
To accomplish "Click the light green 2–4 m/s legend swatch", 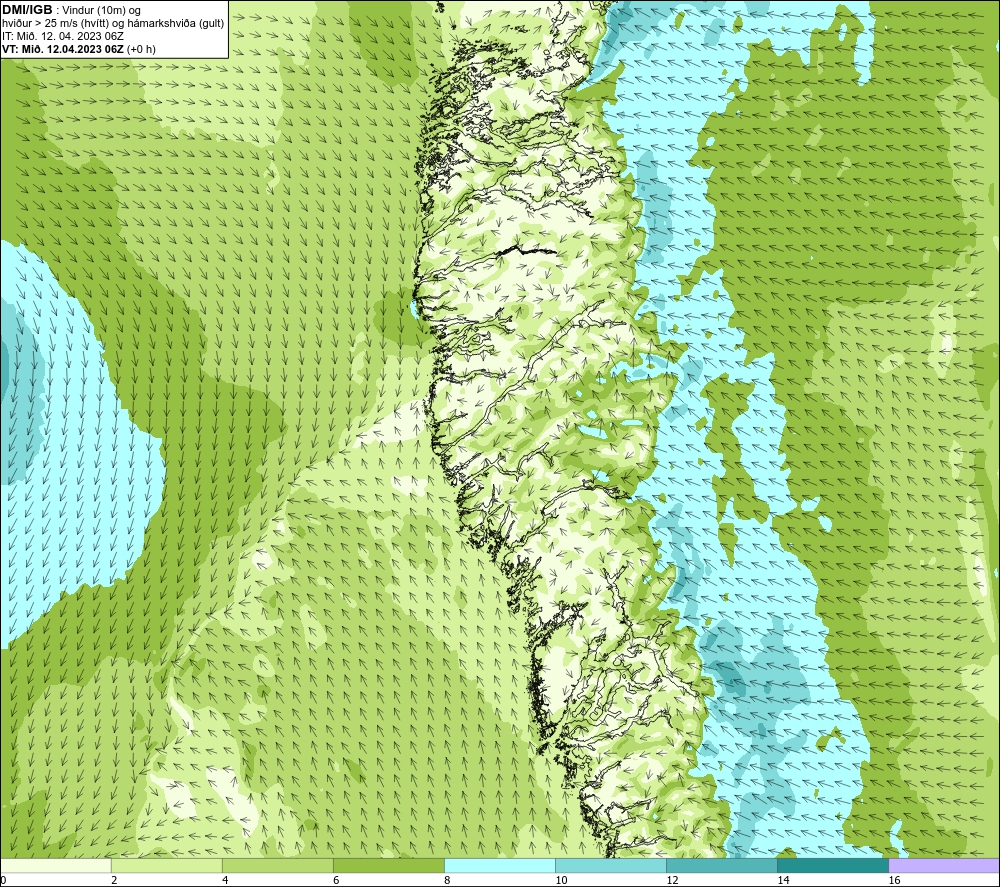I will (167, 865).
